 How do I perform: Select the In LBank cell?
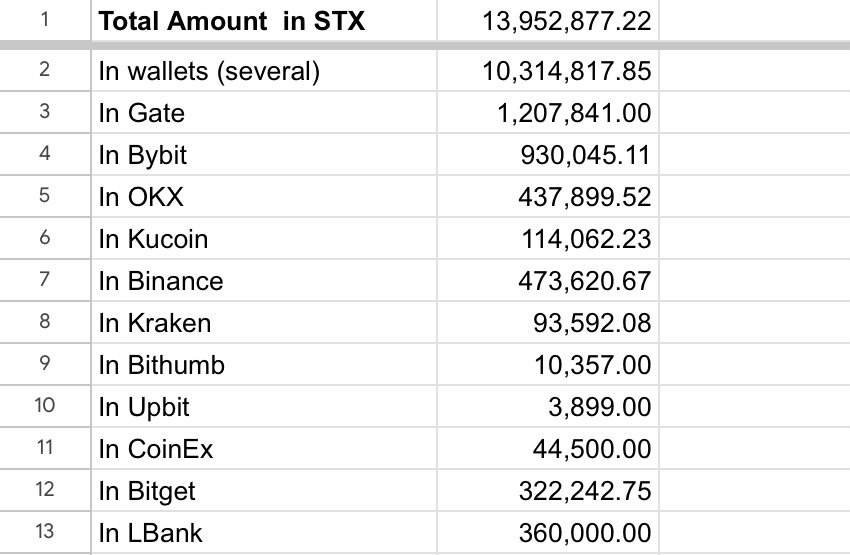(x=150, y=533)
